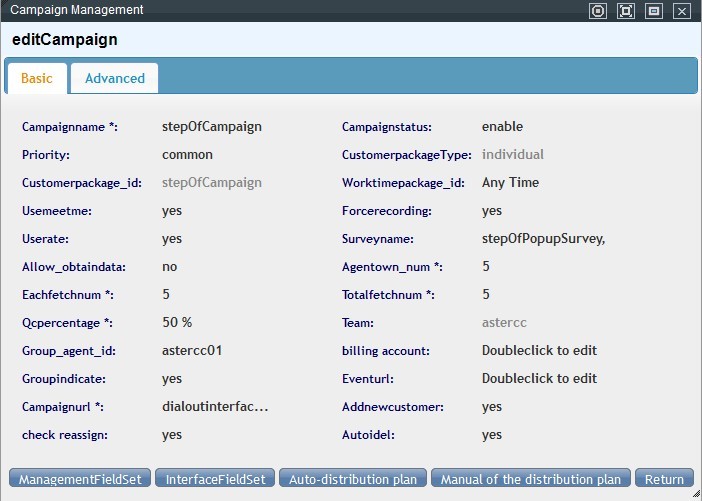Click Eventurl 'Doubleclick to edit' field
702x501 pixels.
539,379
